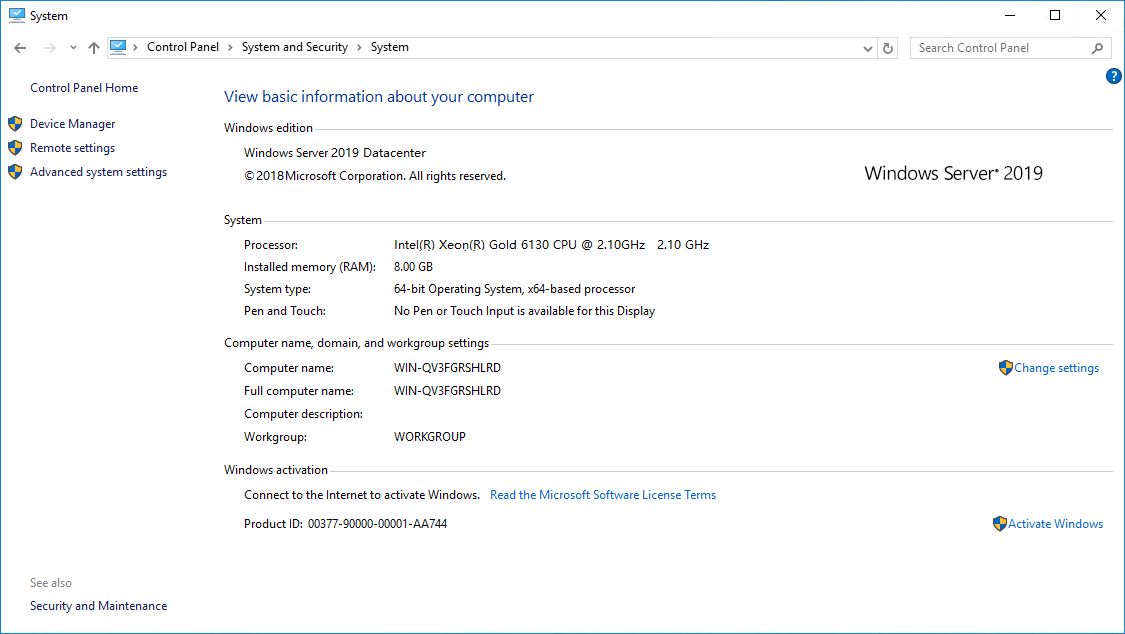
Task: Open Remote settings
Action: [x=72, y=148]
